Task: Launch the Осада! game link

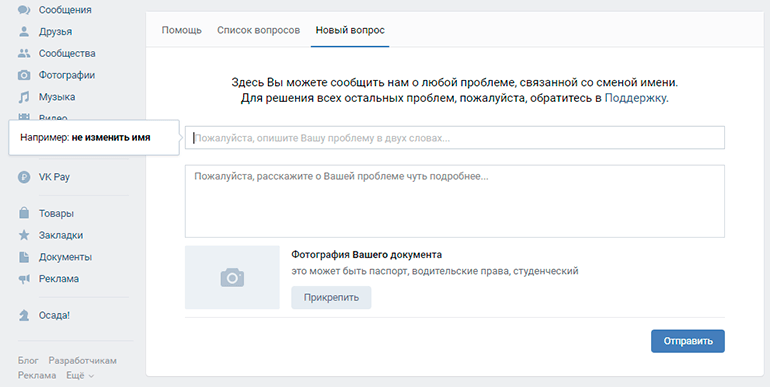Action: [54, 315]
